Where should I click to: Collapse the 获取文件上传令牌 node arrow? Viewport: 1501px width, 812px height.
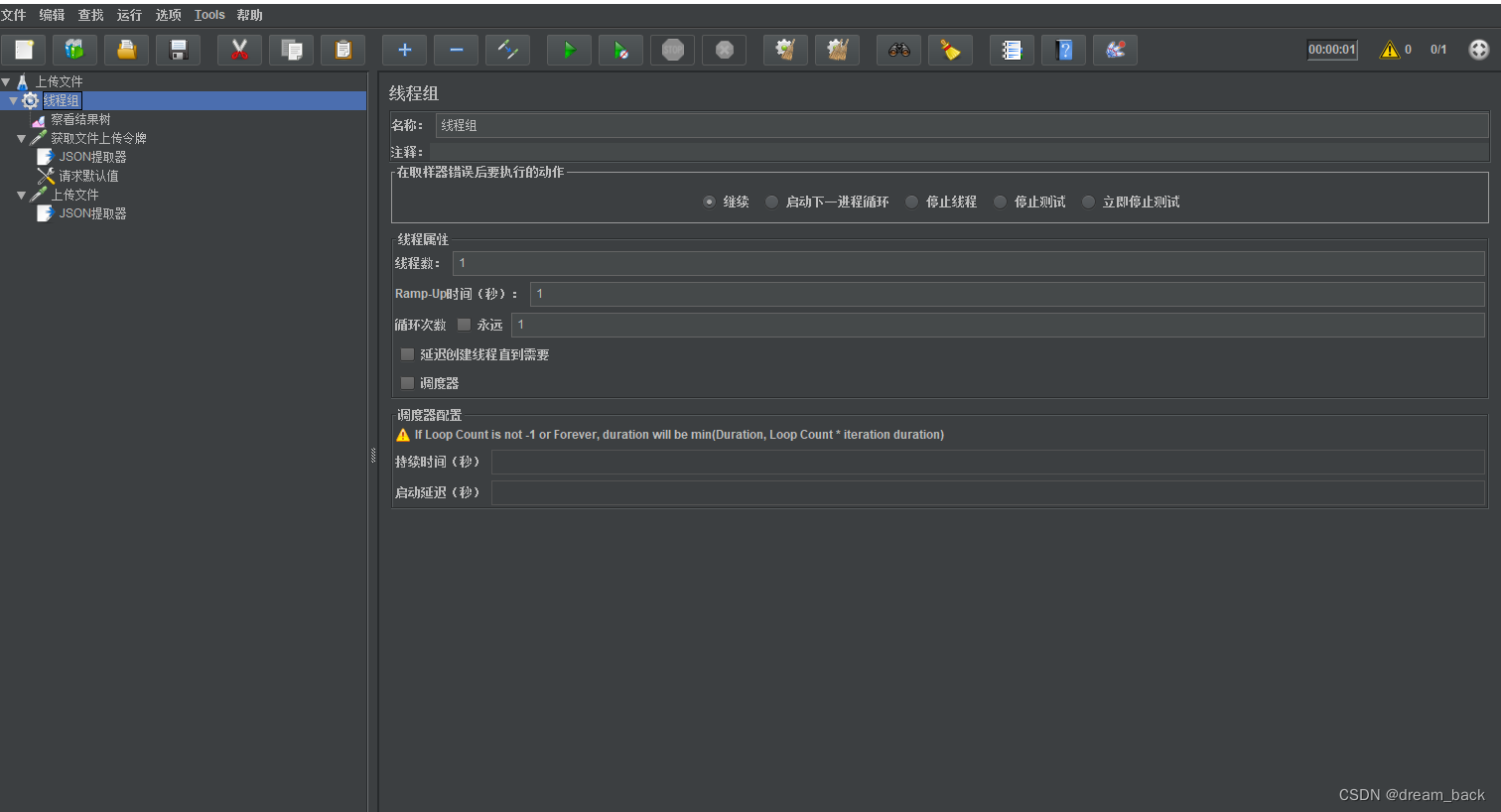21,139
